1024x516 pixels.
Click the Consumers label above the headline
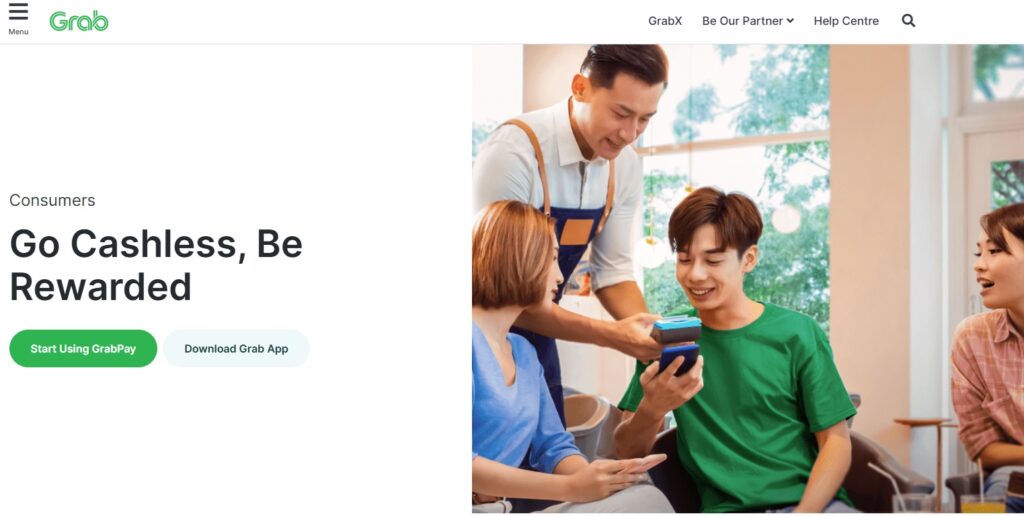pyautogui.click(x=52, y=201)
